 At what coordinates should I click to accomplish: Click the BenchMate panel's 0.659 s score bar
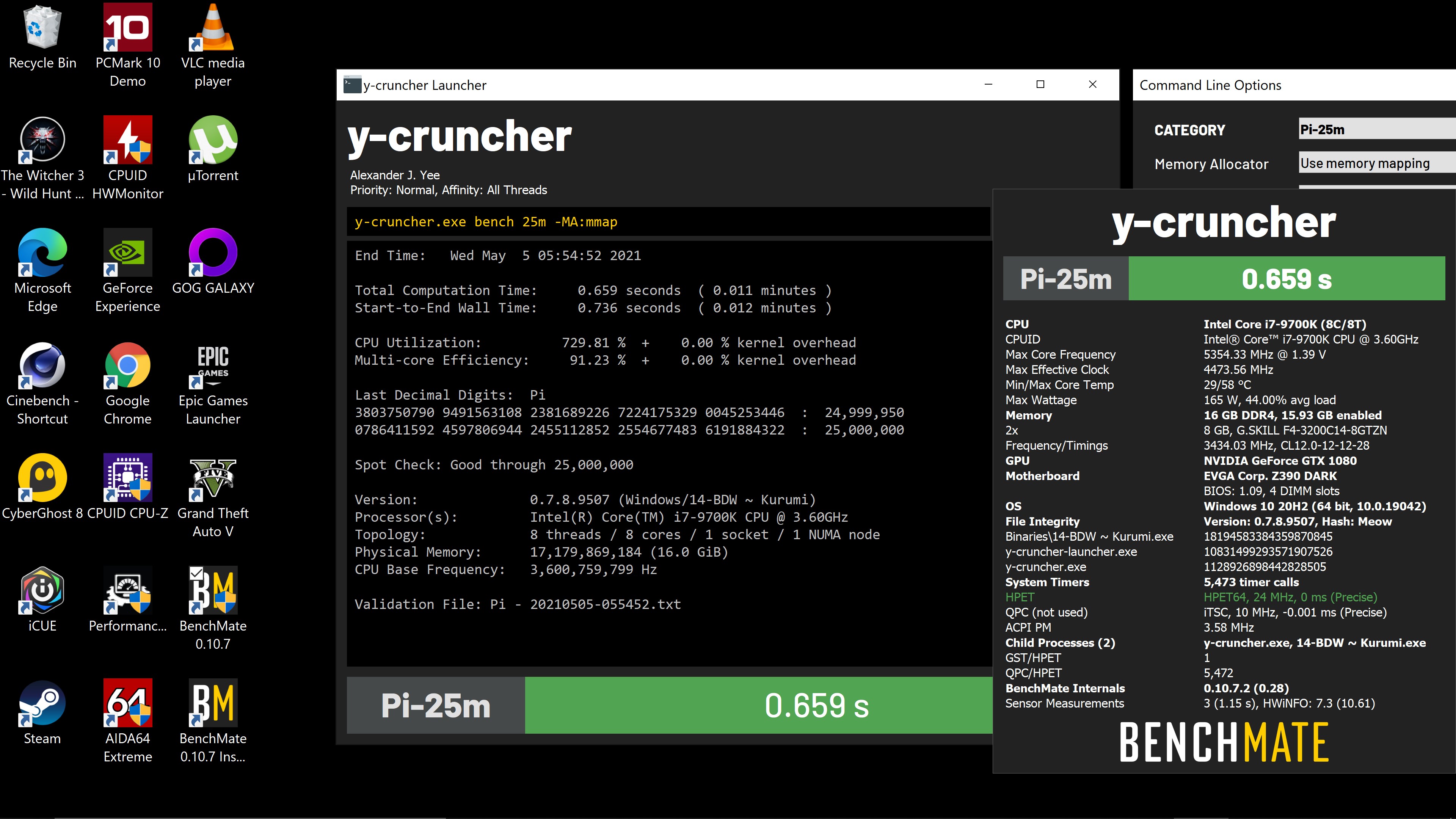coord(1287,279)
